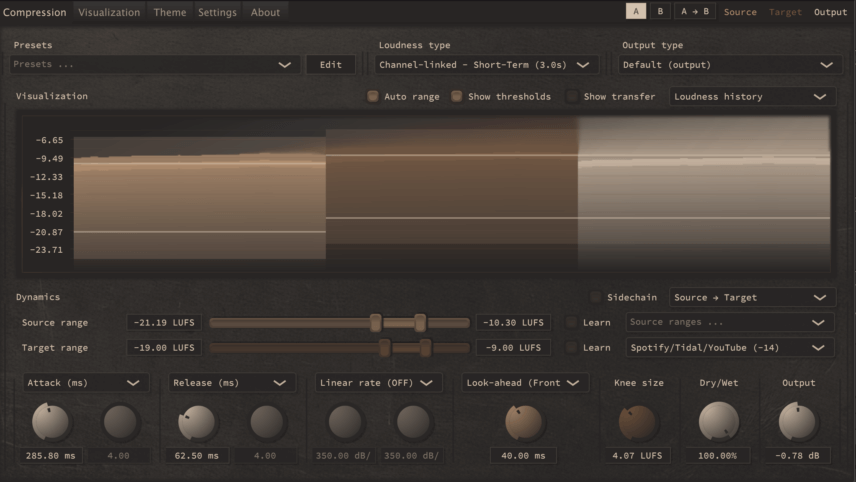Open the Compression tab

pos(34,12)
